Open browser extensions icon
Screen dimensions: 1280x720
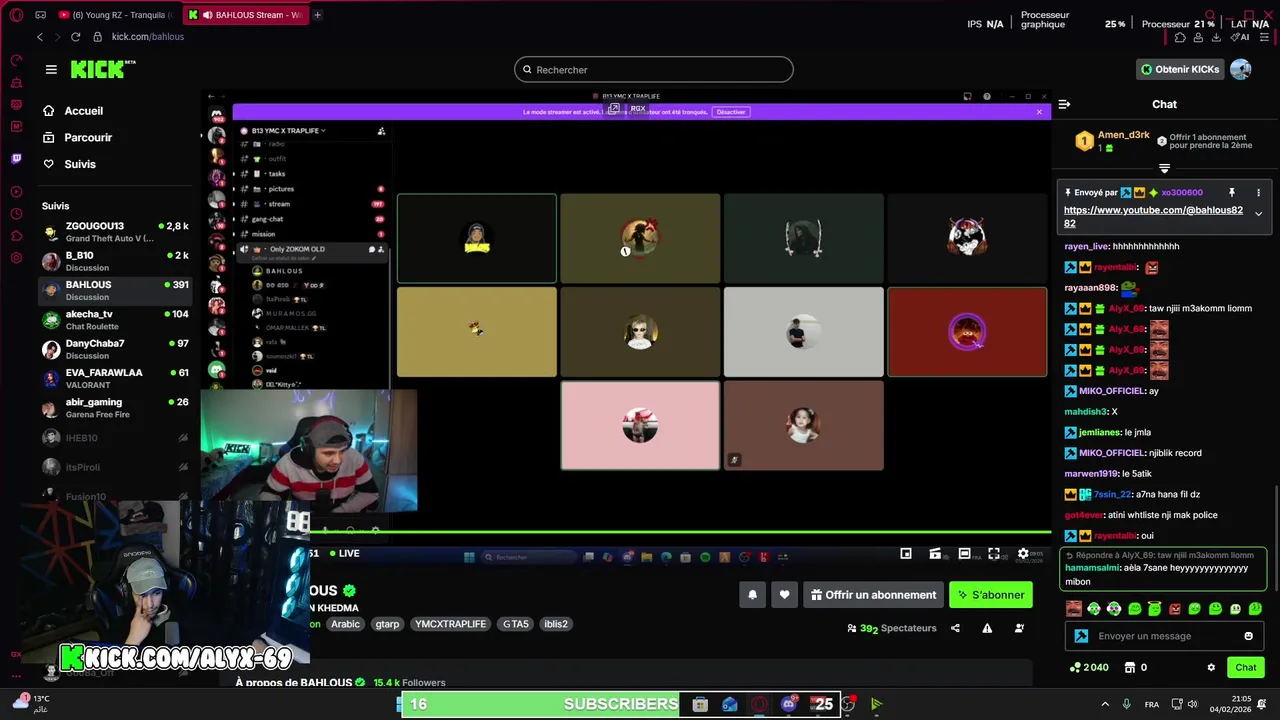(1180, 37)
